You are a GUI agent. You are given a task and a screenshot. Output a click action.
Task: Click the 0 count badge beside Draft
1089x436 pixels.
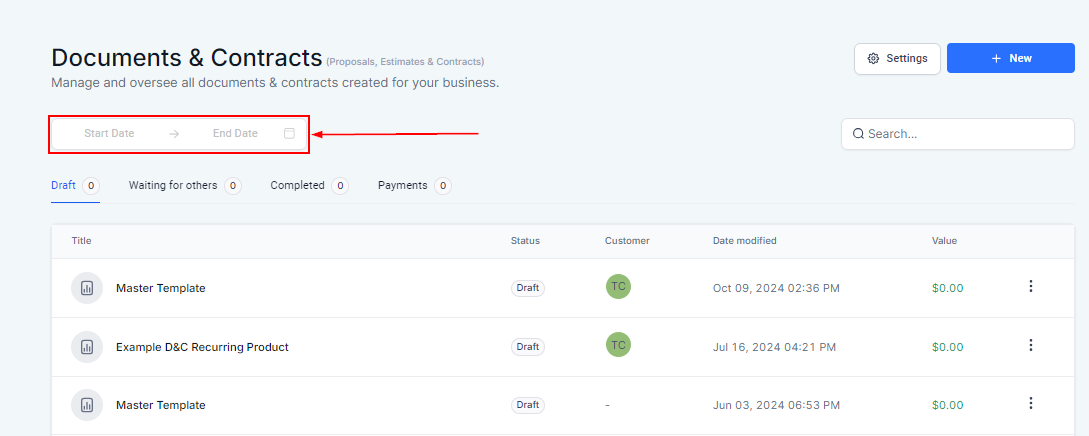coord(91,186)
